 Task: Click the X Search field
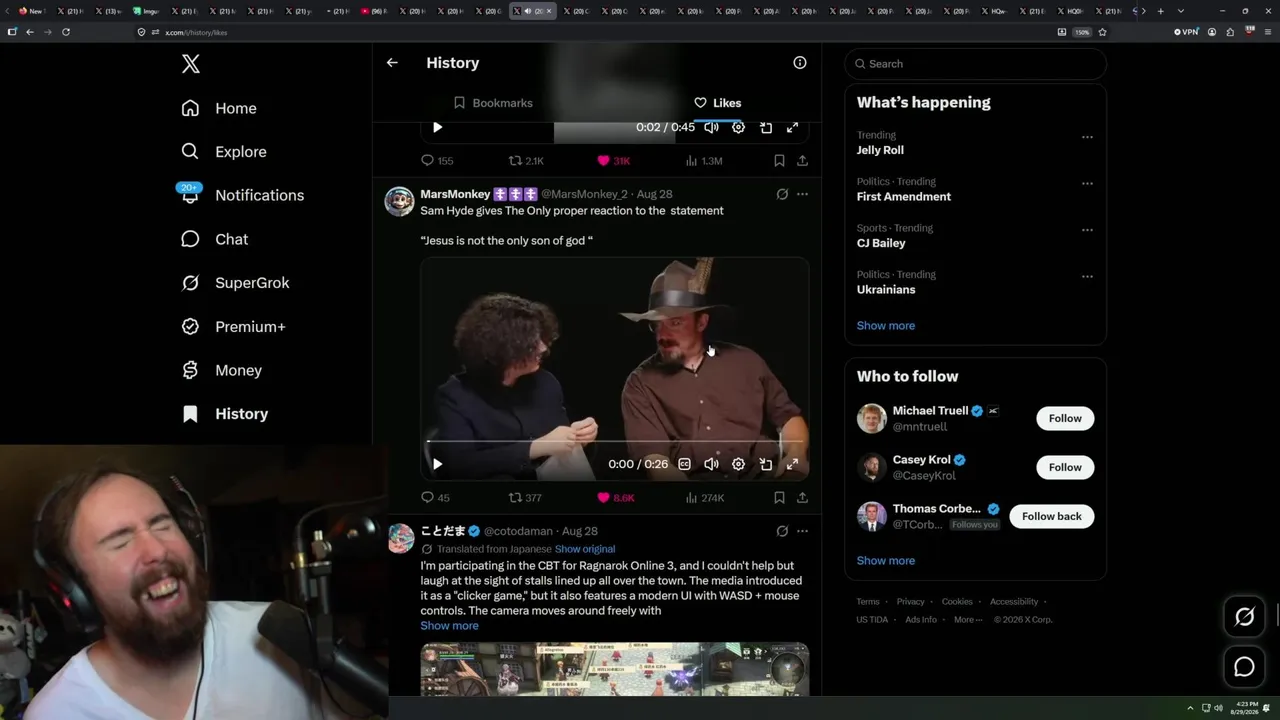(x=976, y=64)
